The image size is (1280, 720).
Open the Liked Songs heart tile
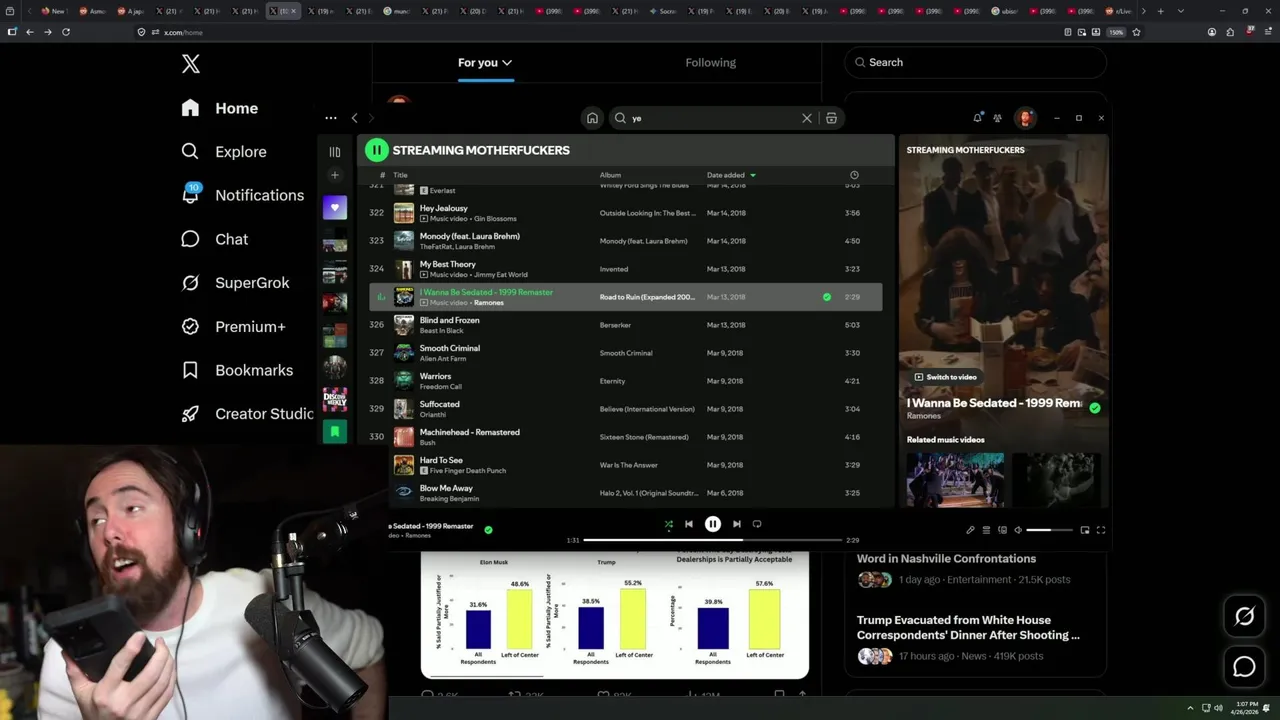pos(335,208)
